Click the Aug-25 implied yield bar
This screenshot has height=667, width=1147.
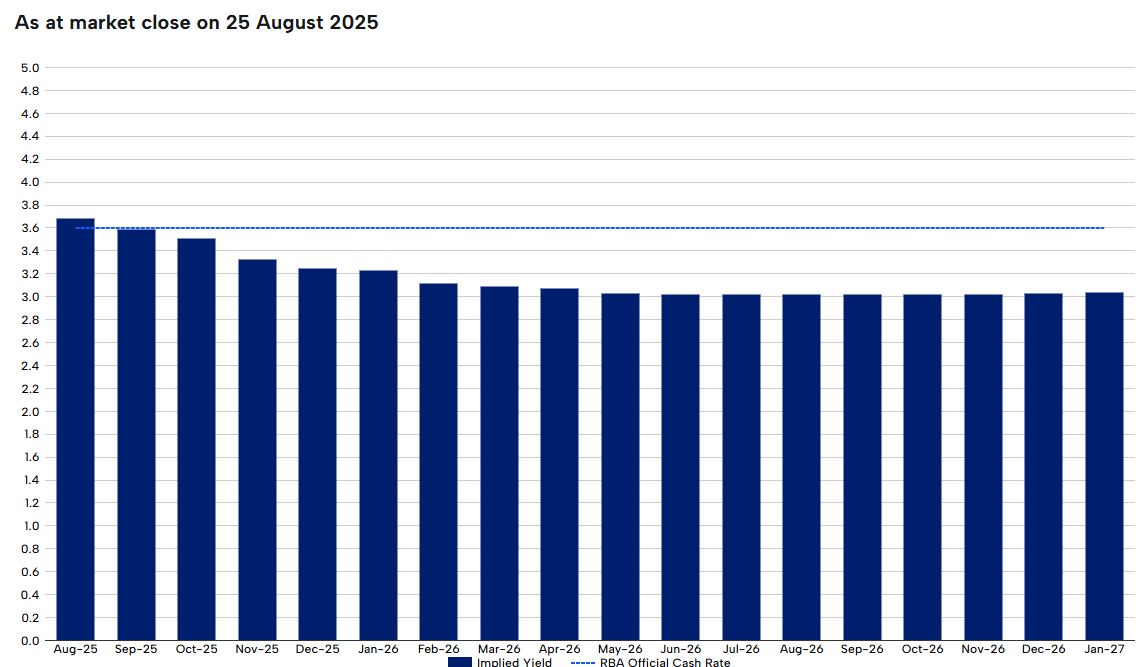click(75, 430)
